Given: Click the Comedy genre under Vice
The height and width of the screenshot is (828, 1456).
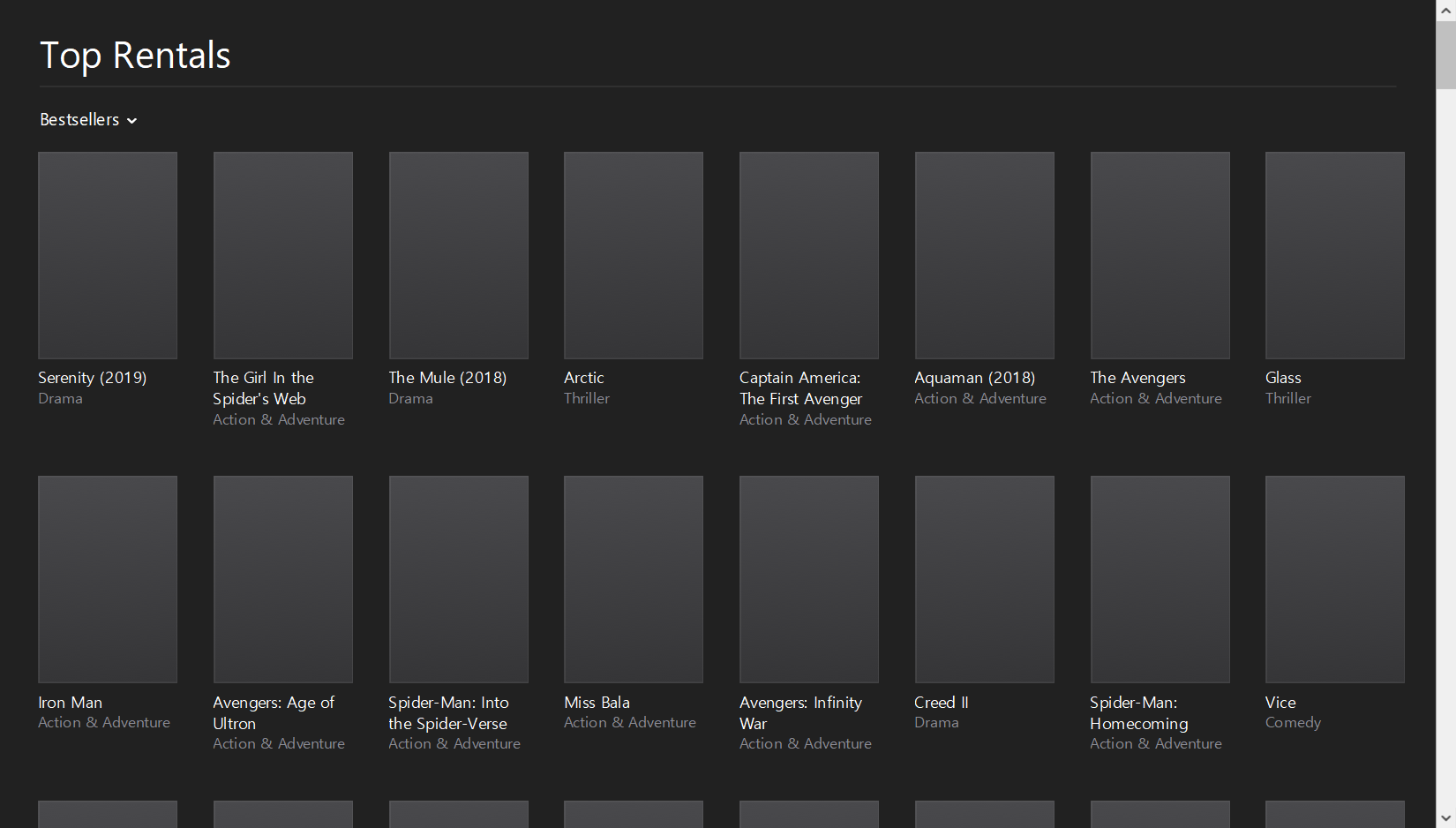Looking at the screenshot, I should (1294, 723).
